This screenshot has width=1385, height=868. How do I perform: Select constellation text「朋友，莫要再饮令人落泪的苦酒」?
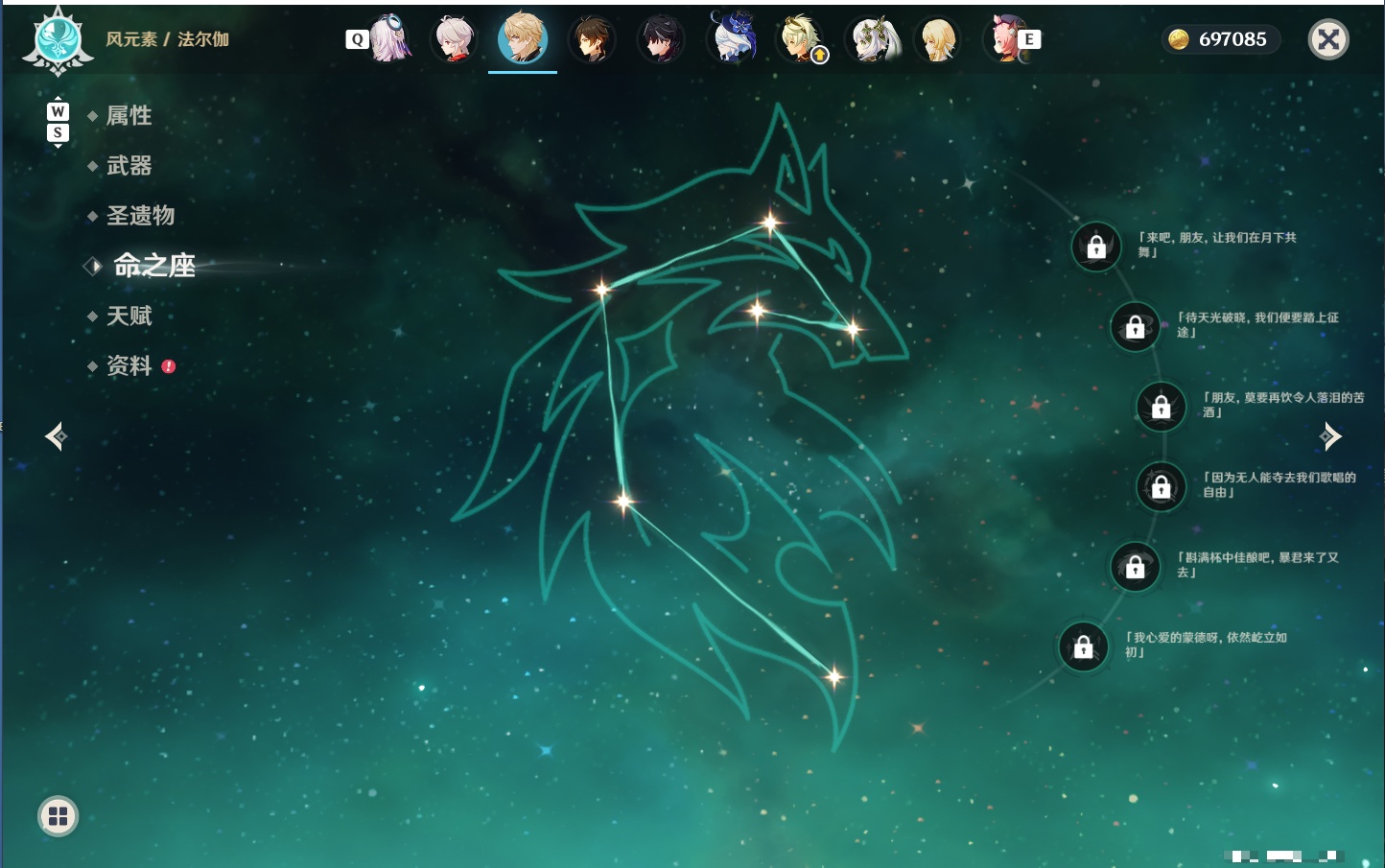coord(1283,405)
